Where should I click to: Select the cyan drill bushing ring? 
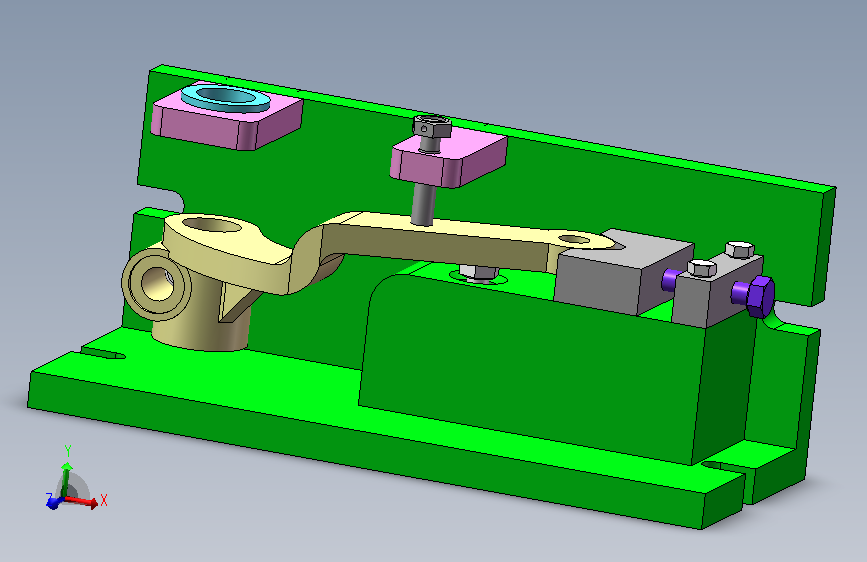pyautogui.click(x=225, y=98)
